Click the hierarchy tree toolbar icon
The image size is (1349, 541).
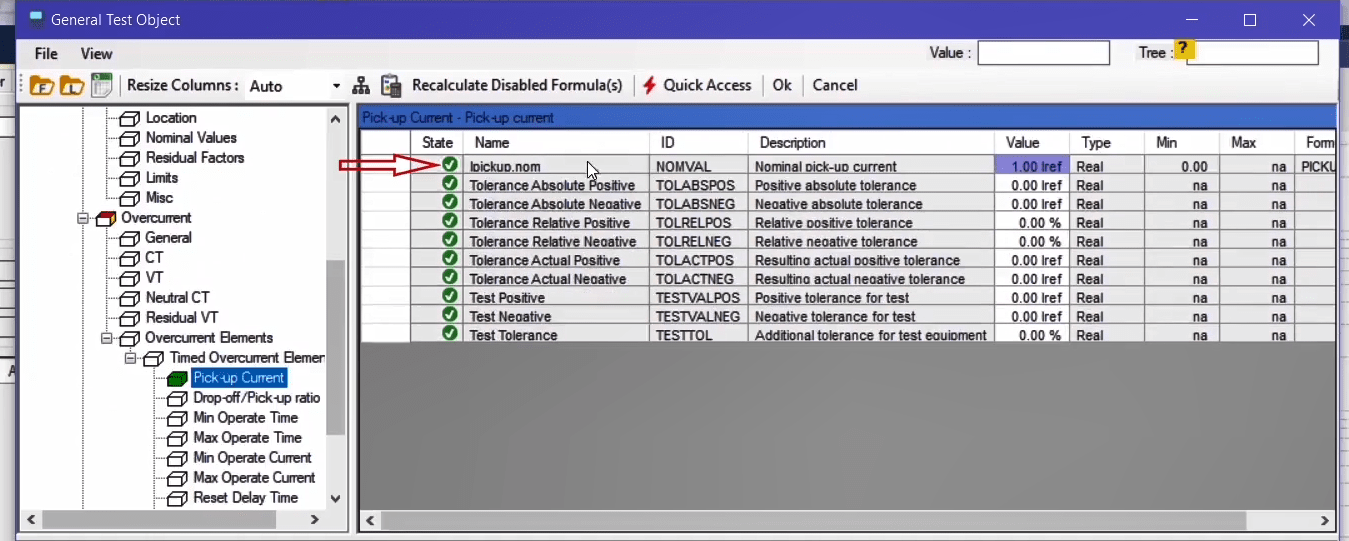click(x=361, y=86)
